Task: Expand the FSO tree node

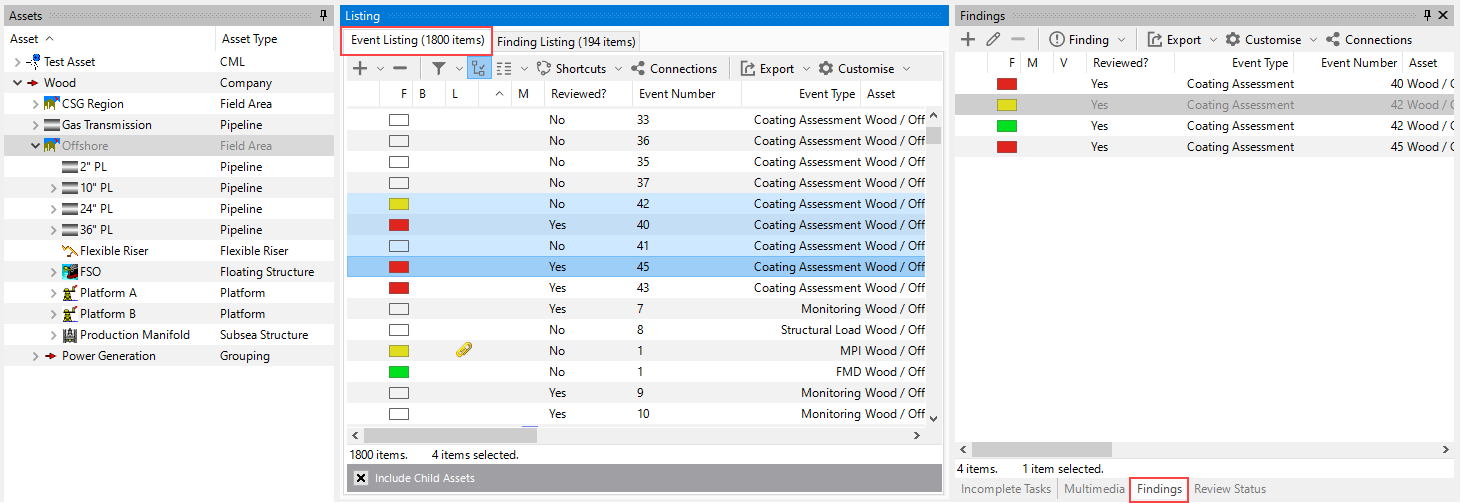Action: 53,272
